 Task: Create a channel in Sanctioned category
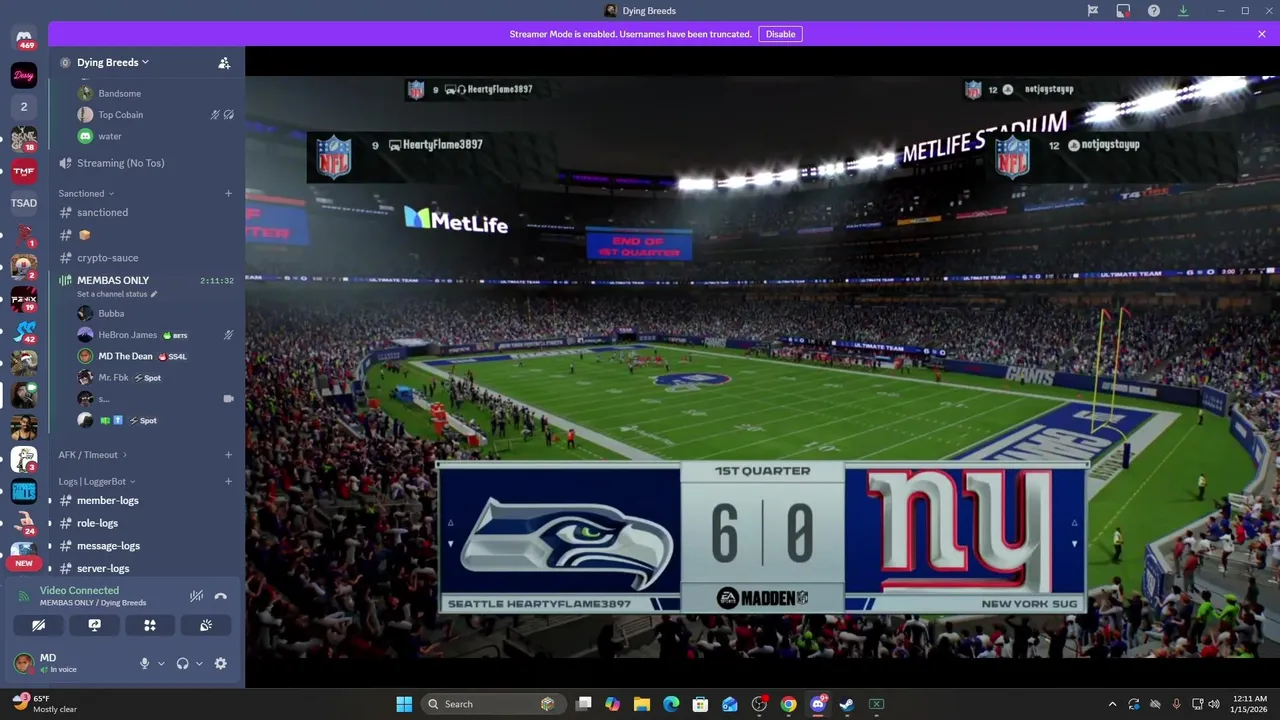click(x=228, y=193)
